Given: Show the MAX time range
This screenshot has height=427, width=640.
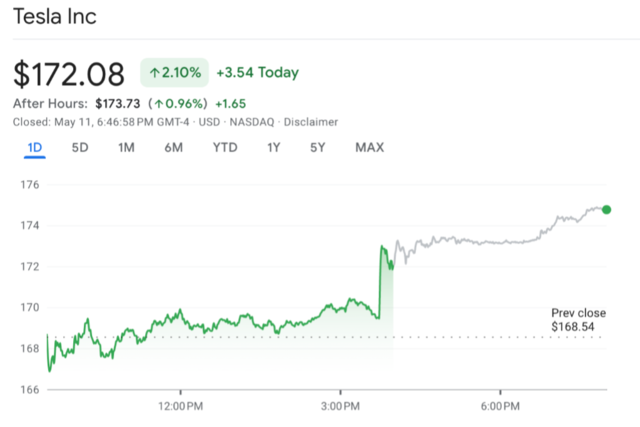Looking at the screenshot, I should 370,148.
